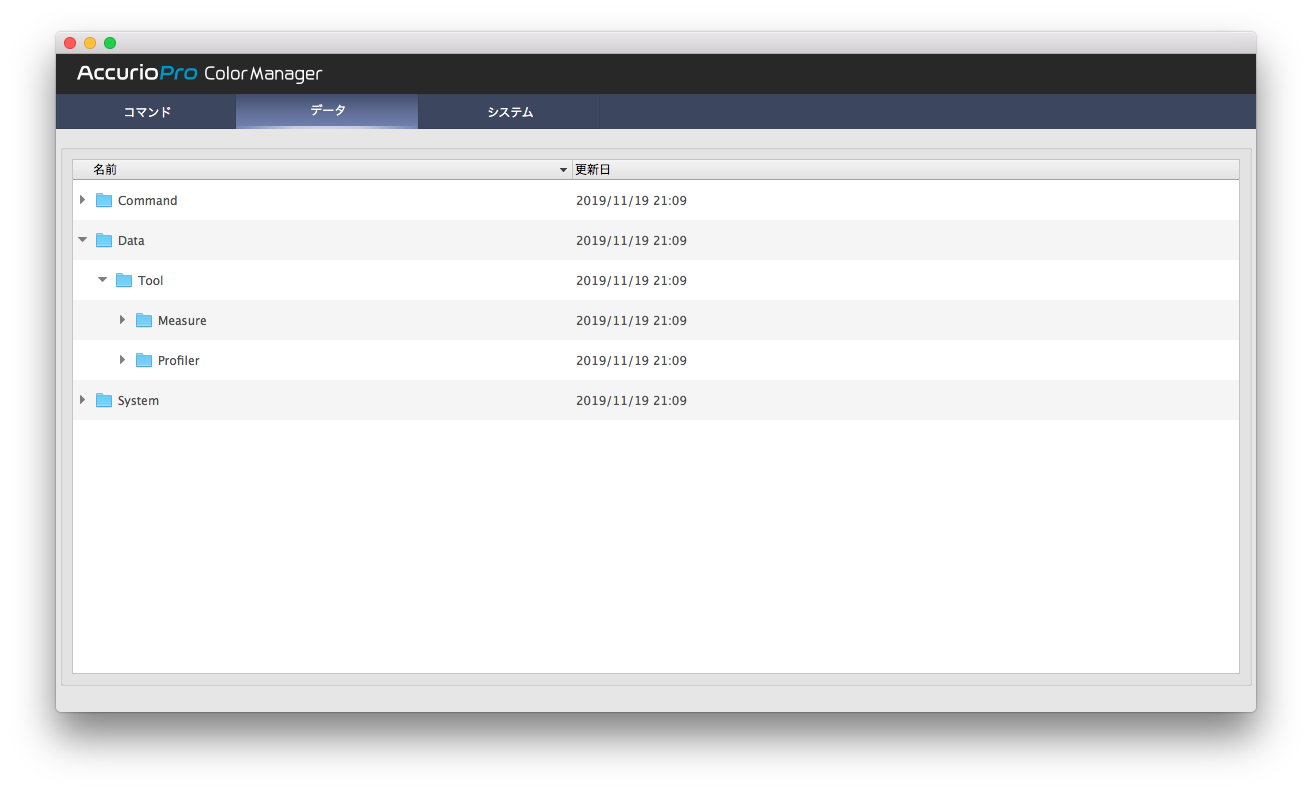
Task: Click the Measure row's update date
Action: (631, 320)
